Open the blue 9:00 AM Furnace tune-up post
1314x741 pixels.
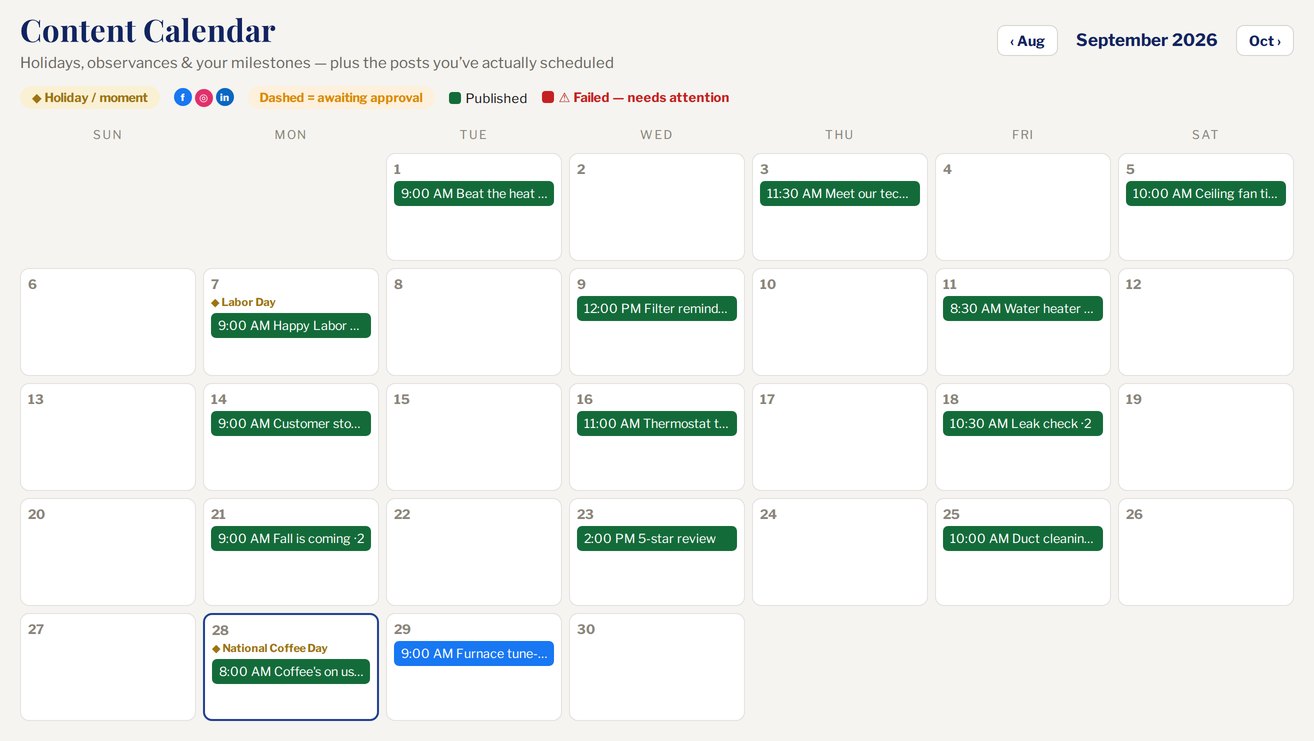474,654
